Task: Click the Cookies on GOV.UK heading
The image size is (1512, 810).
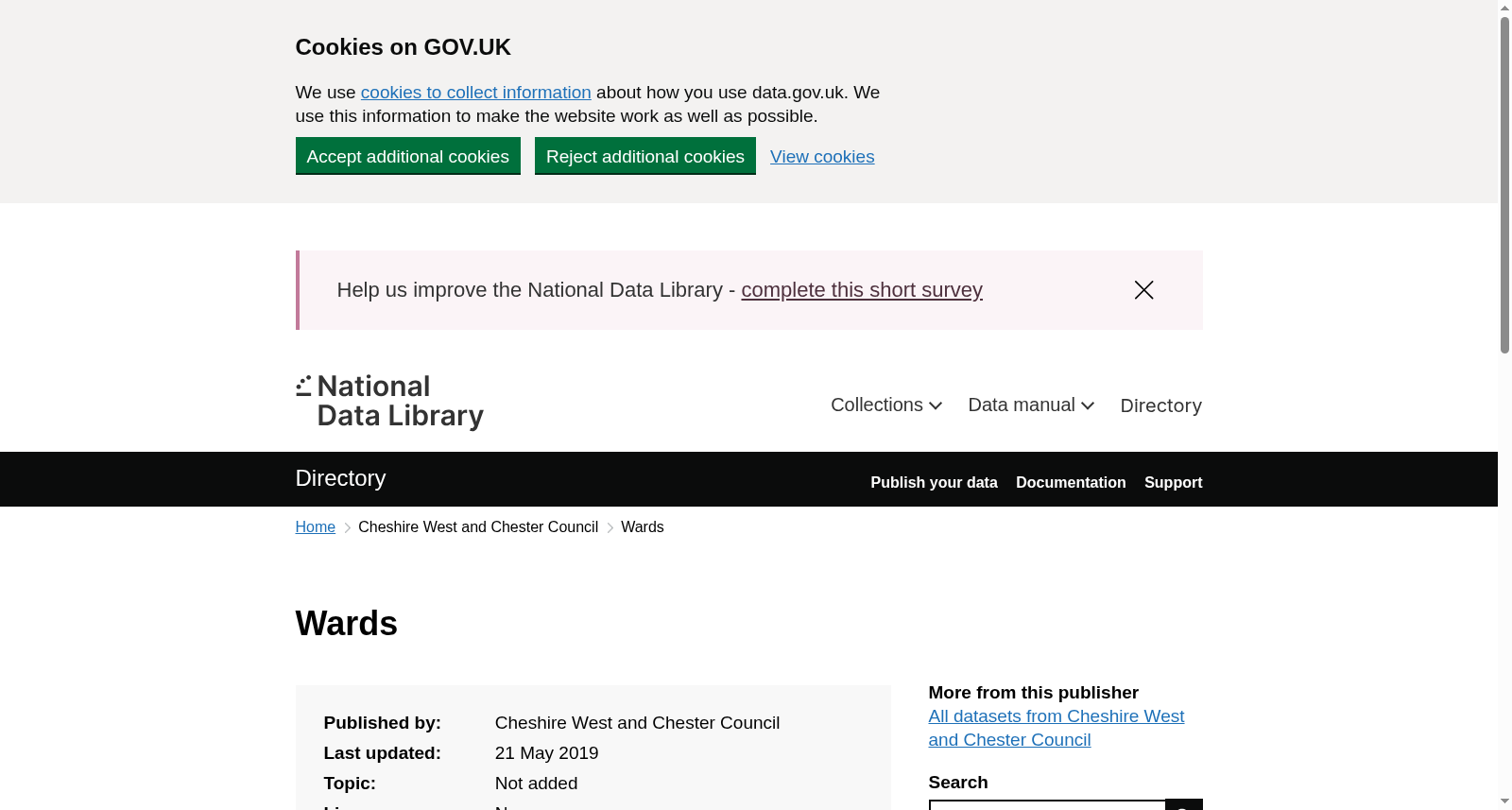Action: point(404,47)
